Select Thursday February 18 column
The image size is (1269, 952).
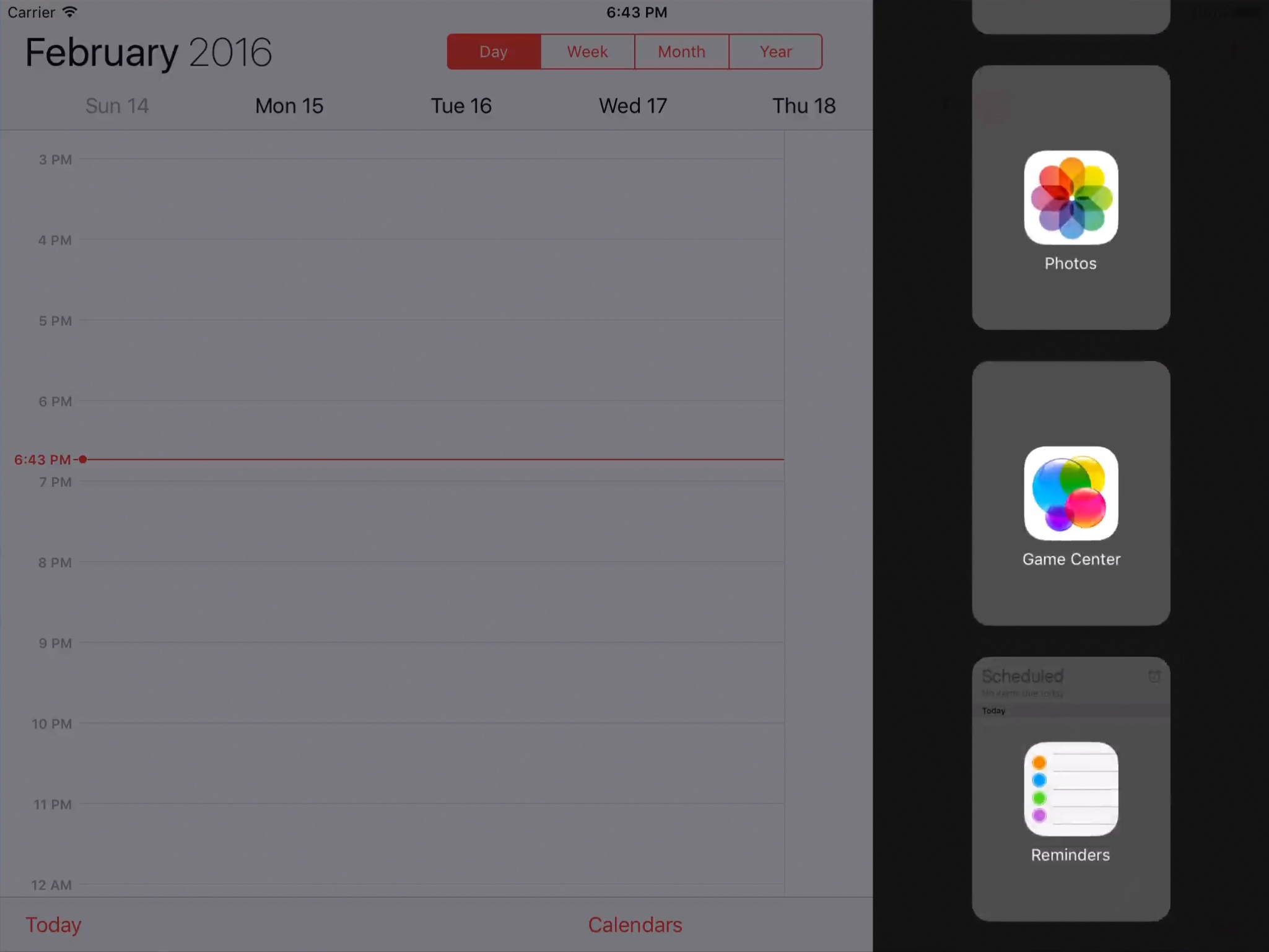point(804,105)
